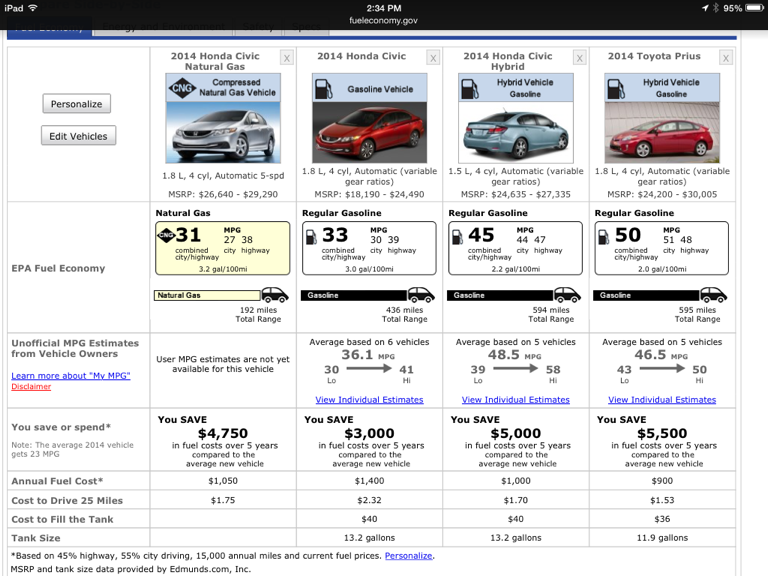Click the 31 combined MPG yellow box
Screen dimensions: 768x576
223,248
